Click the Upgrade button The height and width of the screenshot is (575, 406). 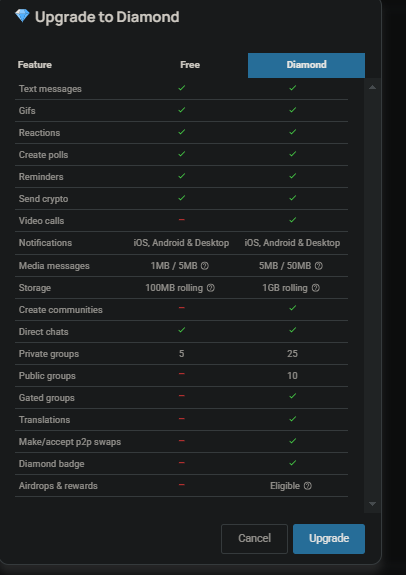click(x=329, y=538)
